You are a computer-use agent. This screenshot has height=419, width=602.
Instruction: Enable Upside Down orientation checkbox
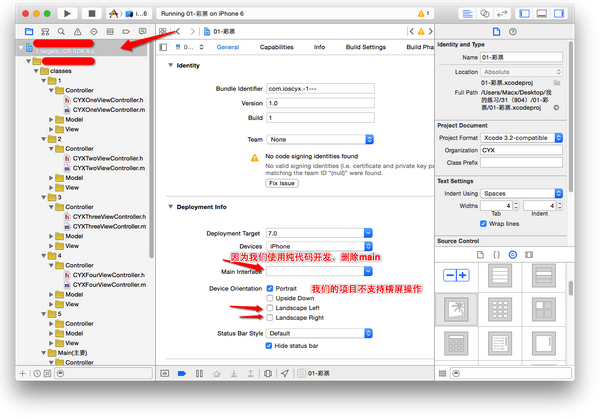click(x=270, y=298)
